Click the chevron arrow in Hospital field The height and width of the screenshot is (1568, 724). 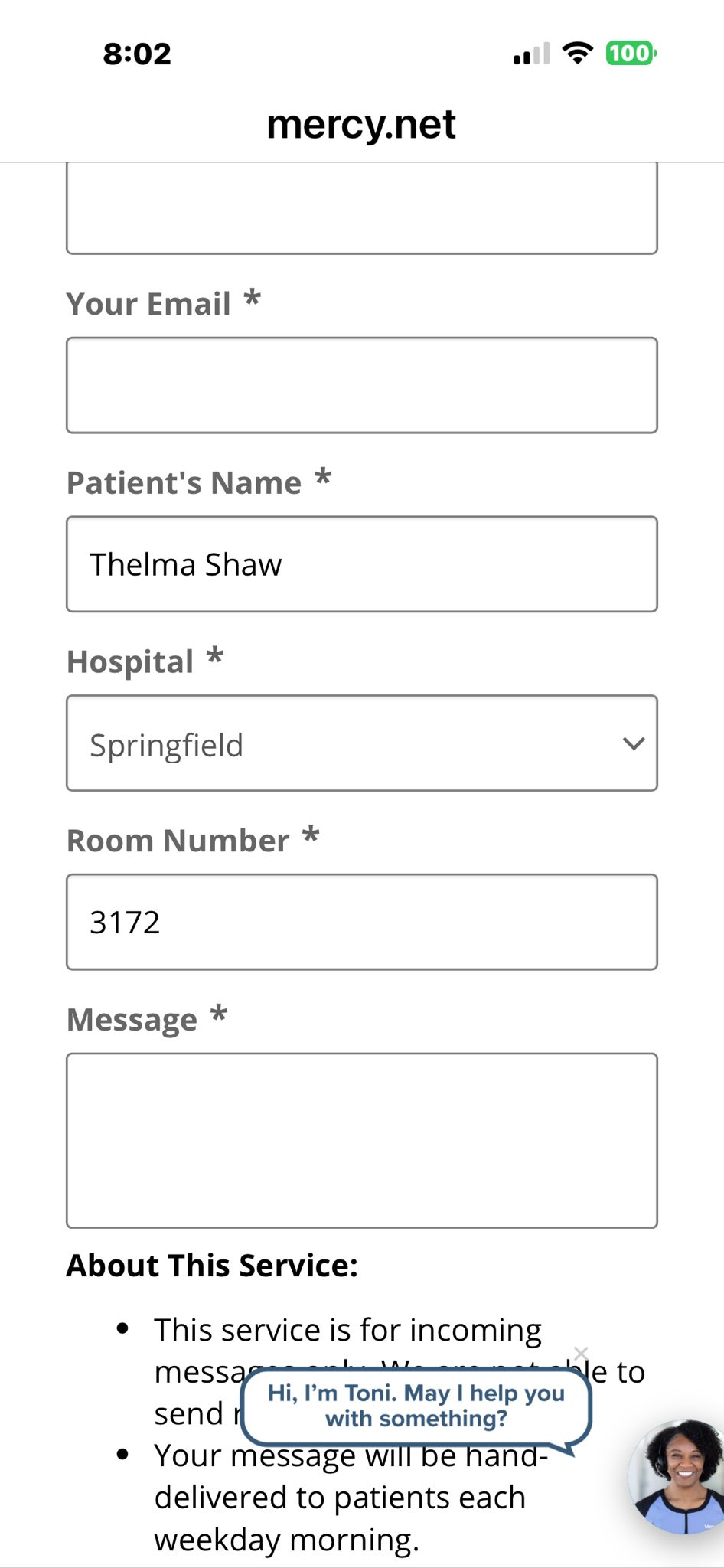click(x=634, y=743)
